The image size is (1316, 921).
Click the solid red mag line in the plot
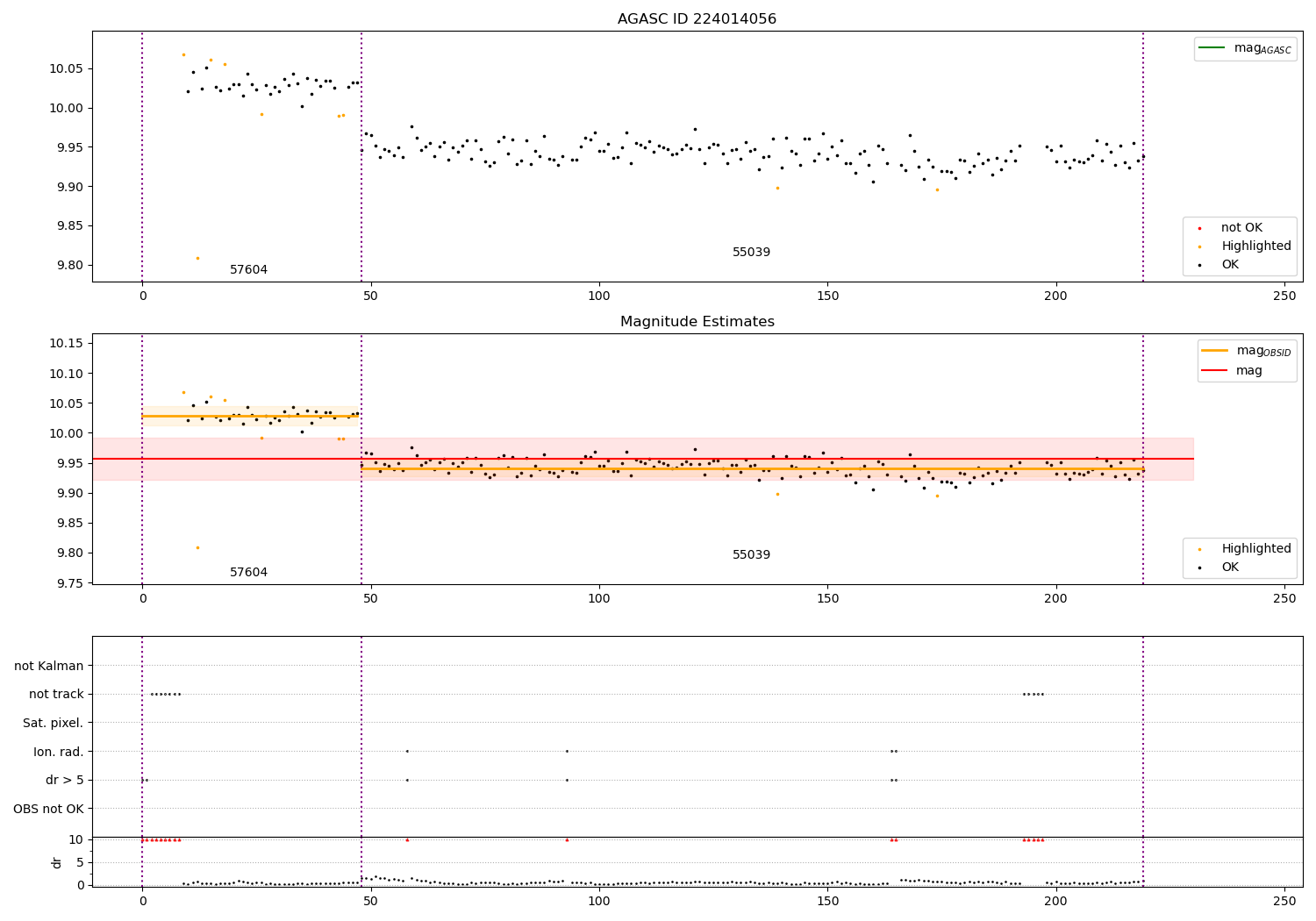pos(642,459)
